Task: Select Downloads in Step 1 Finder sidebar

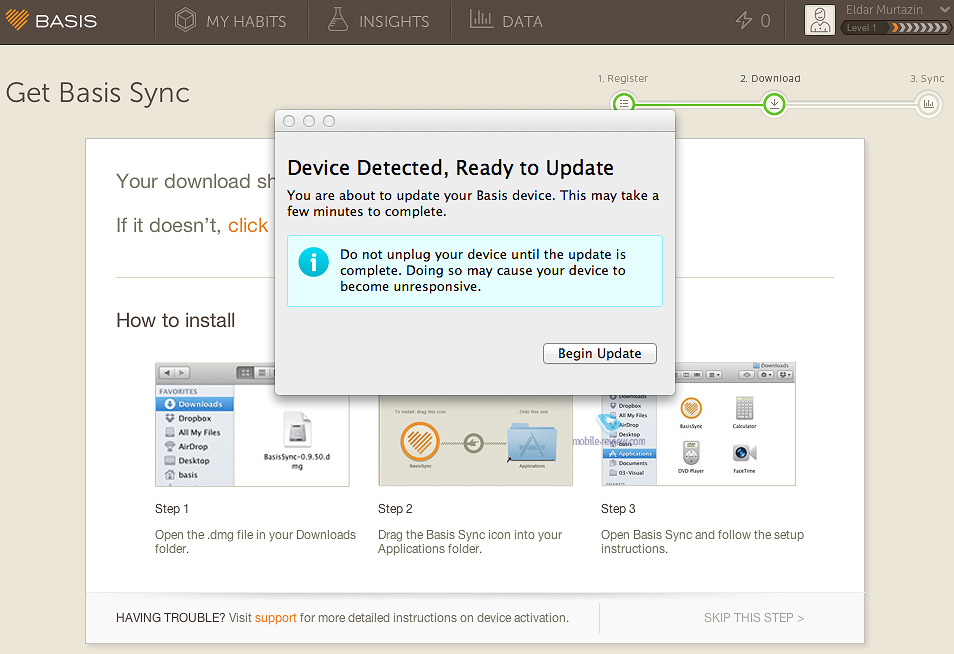Action: point(195,404)
